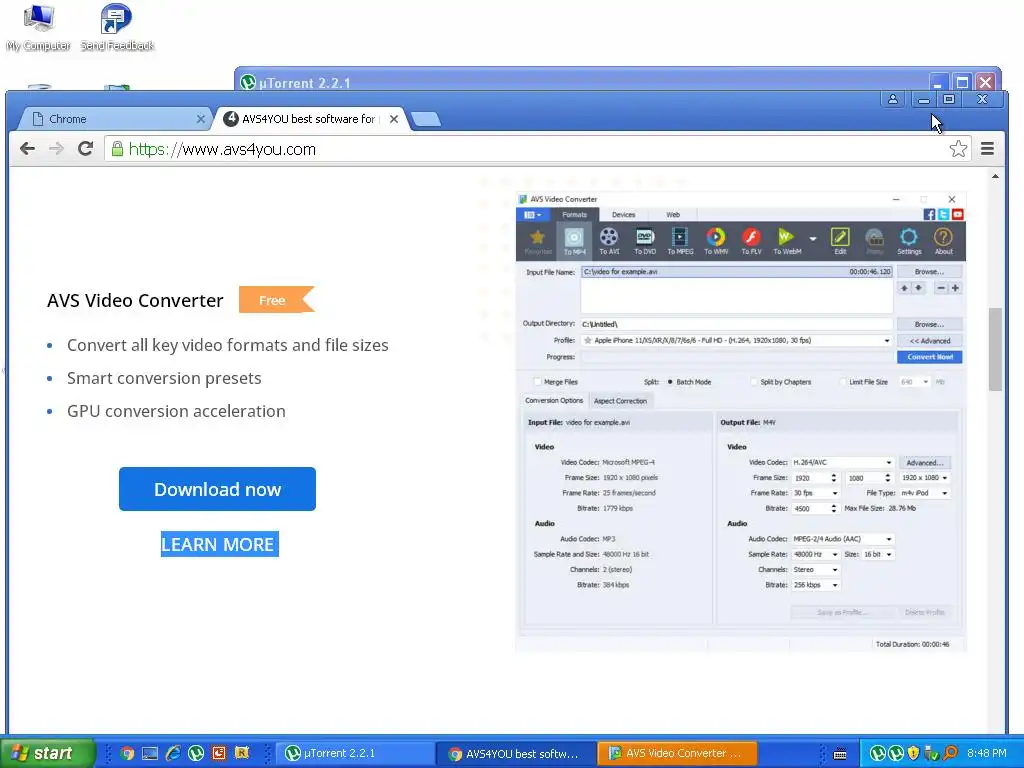Click the scrollbar up arrow

coord(995,176)
